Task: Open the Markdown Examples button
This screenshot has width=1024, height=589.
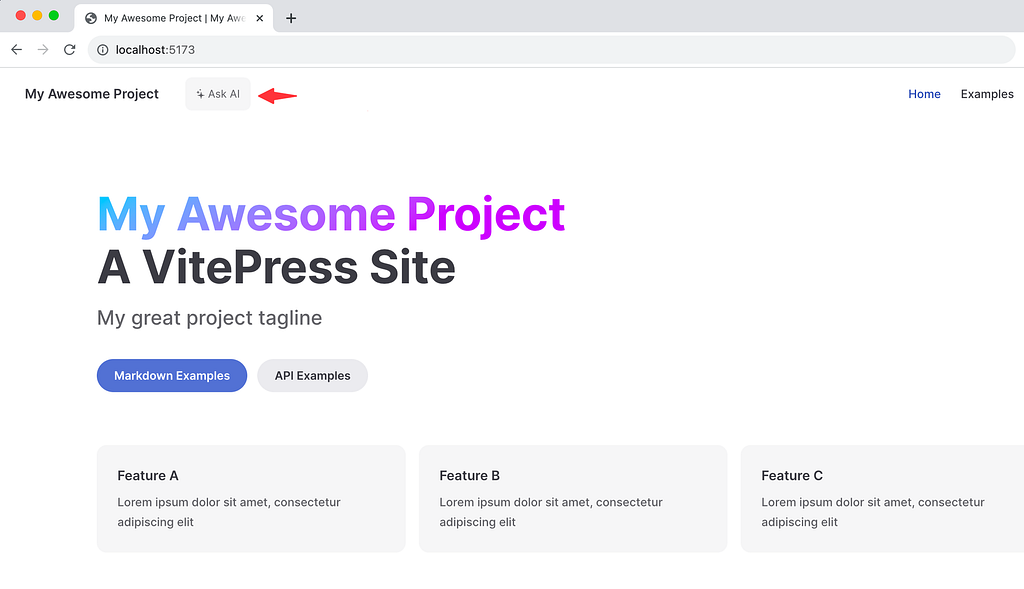Action: 172,375
